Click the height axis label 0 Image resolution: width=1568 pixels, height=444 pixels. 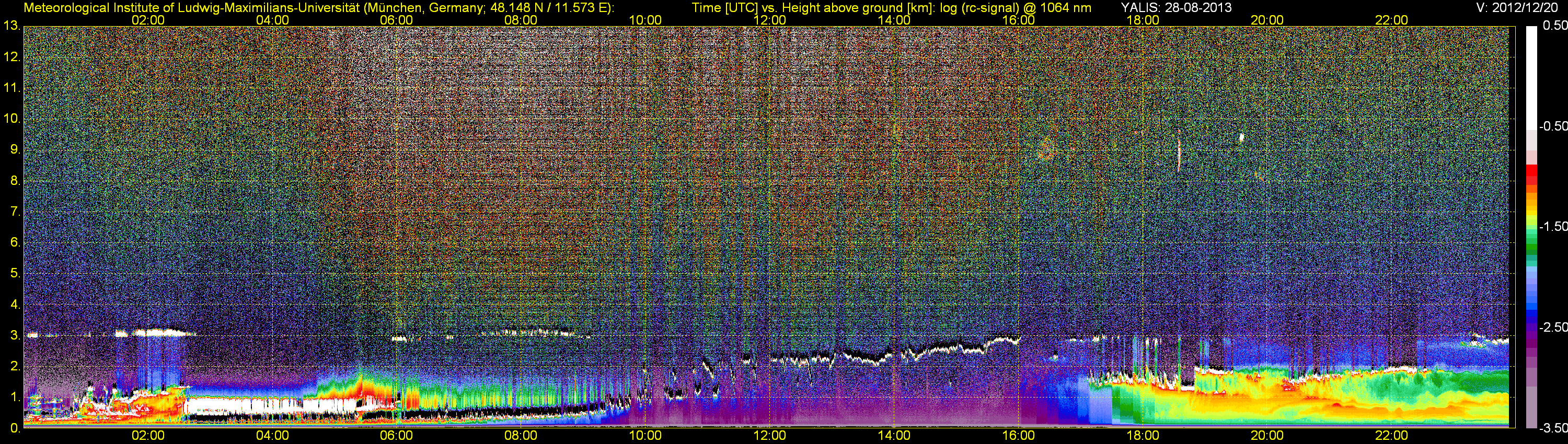click(x=15, y=428)
